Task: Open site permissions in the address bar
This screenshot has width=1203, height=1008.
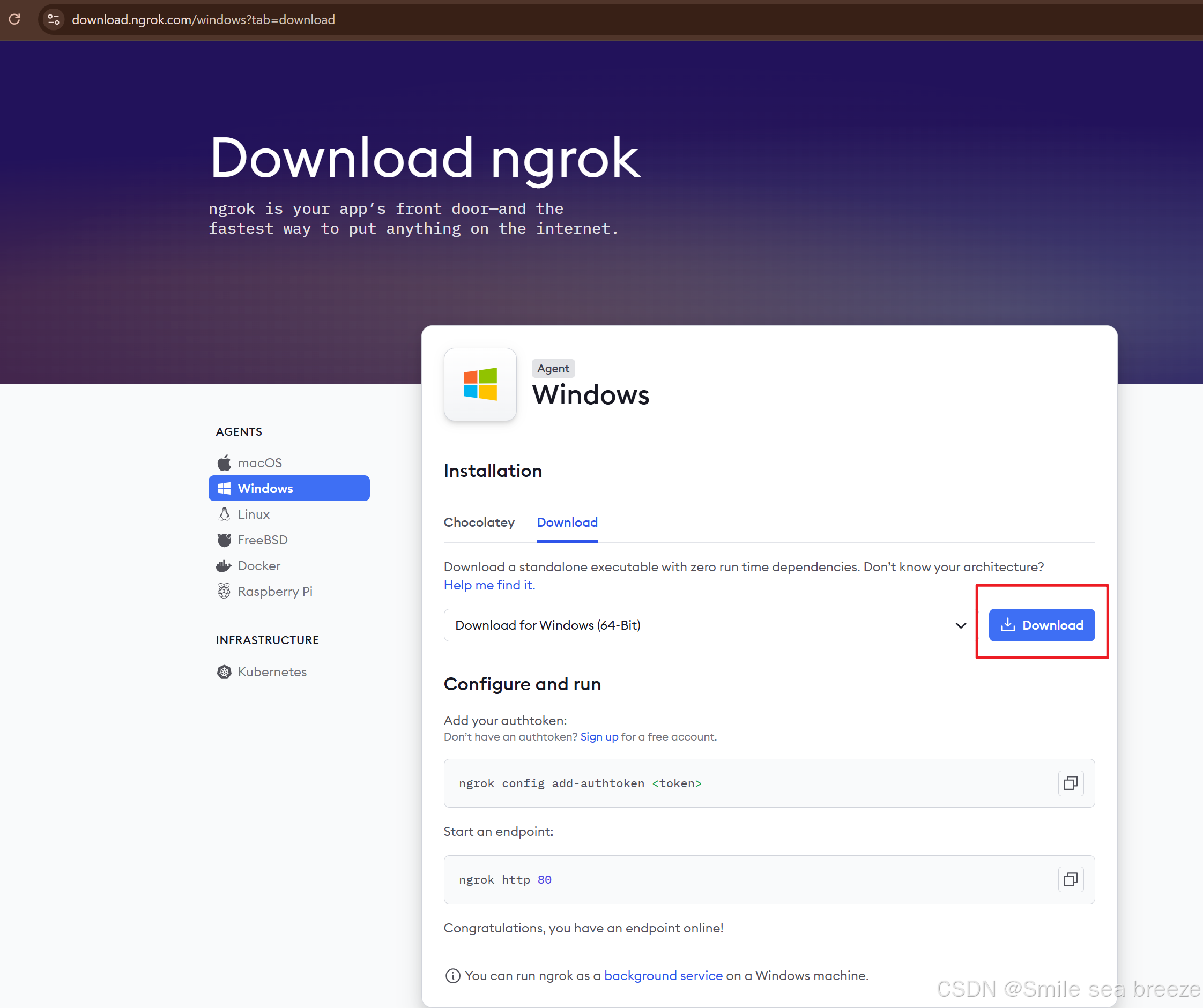Action: (x=53, y=19)
